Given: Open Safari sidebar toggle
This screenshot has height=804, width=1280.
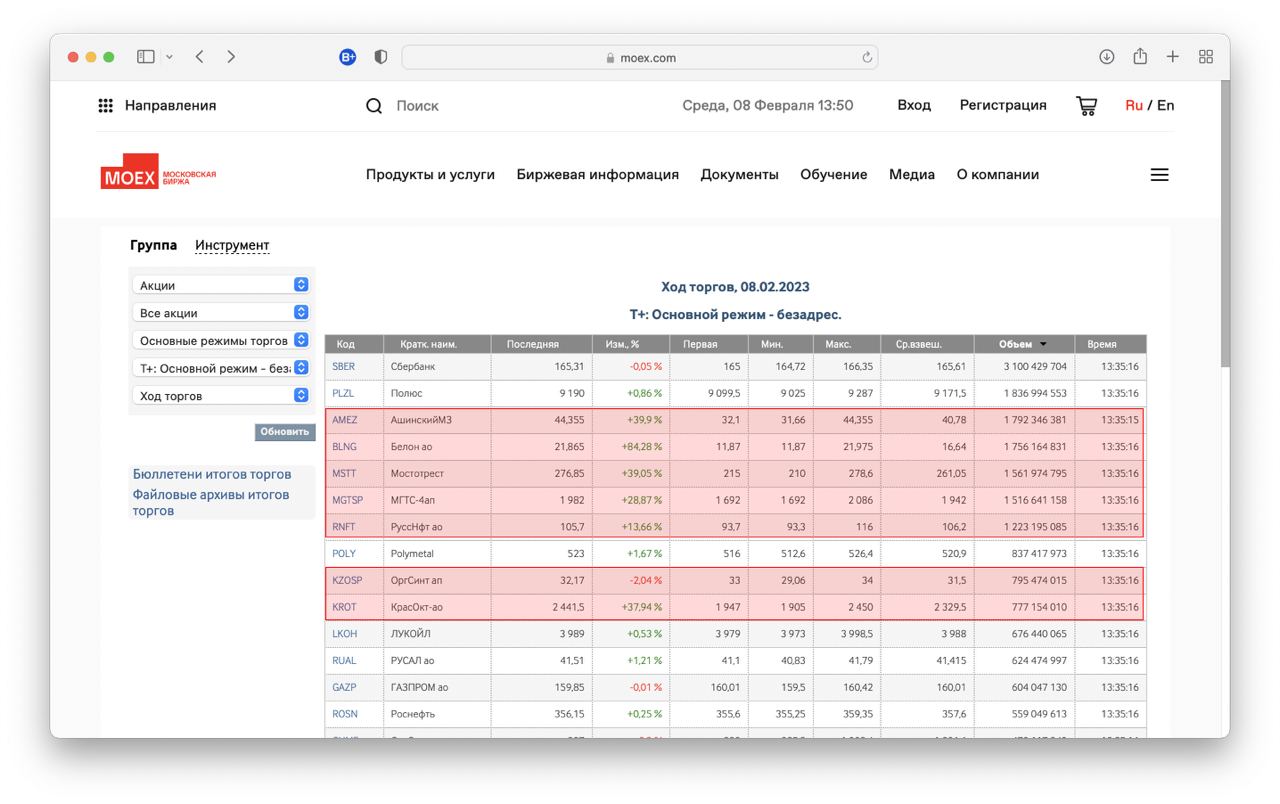Looking at the screenshot, I should tap(146, 57).
